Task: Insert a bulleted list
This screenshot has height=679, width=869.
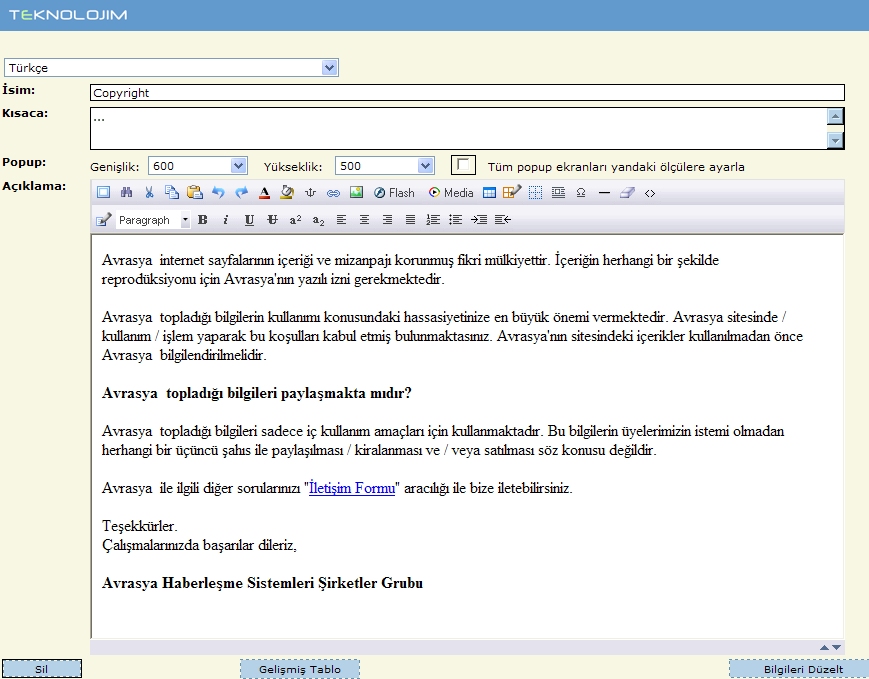Action: 456,219
